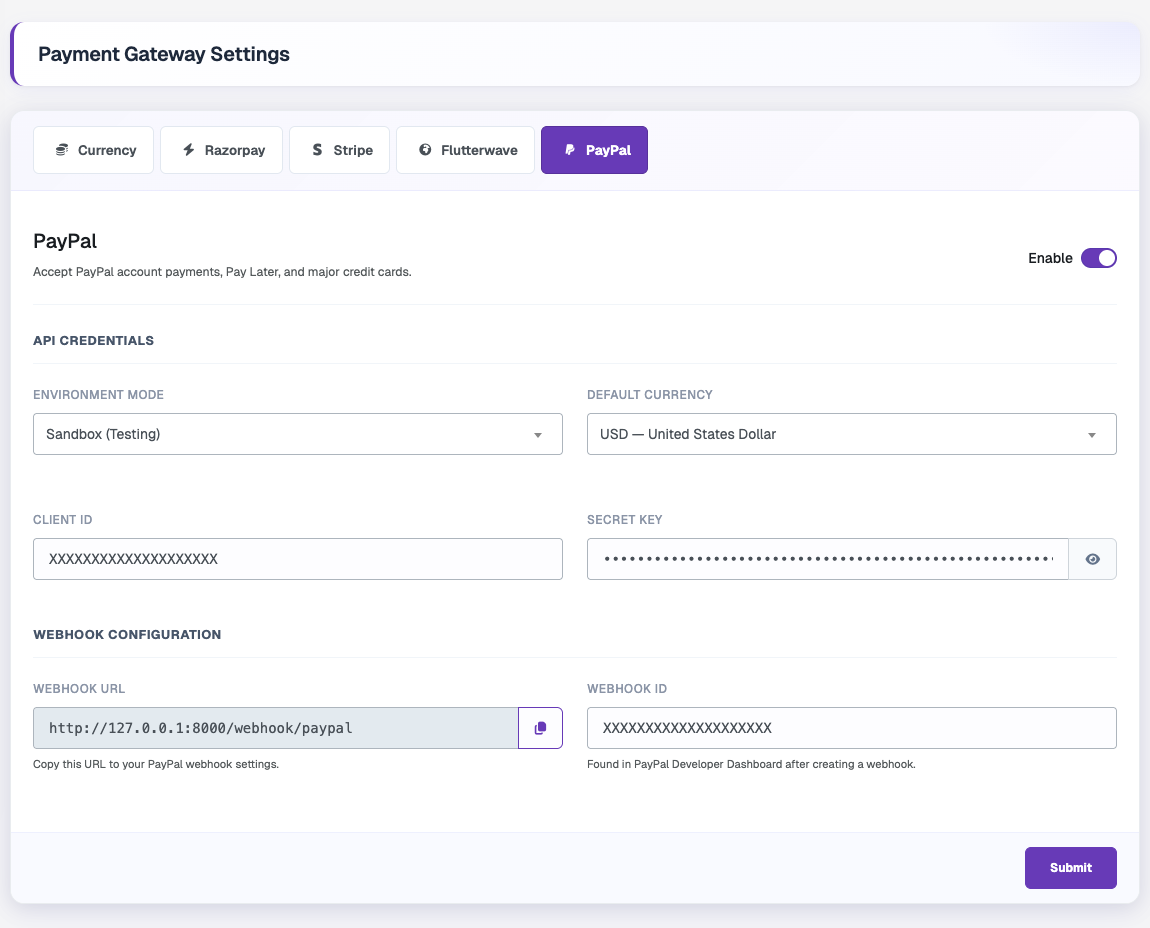The width and height of the screenshot is (1150, 928).
Task: Click the WEBHOOK CONFIGURATION section heading
Action: [x=127, y=635]
